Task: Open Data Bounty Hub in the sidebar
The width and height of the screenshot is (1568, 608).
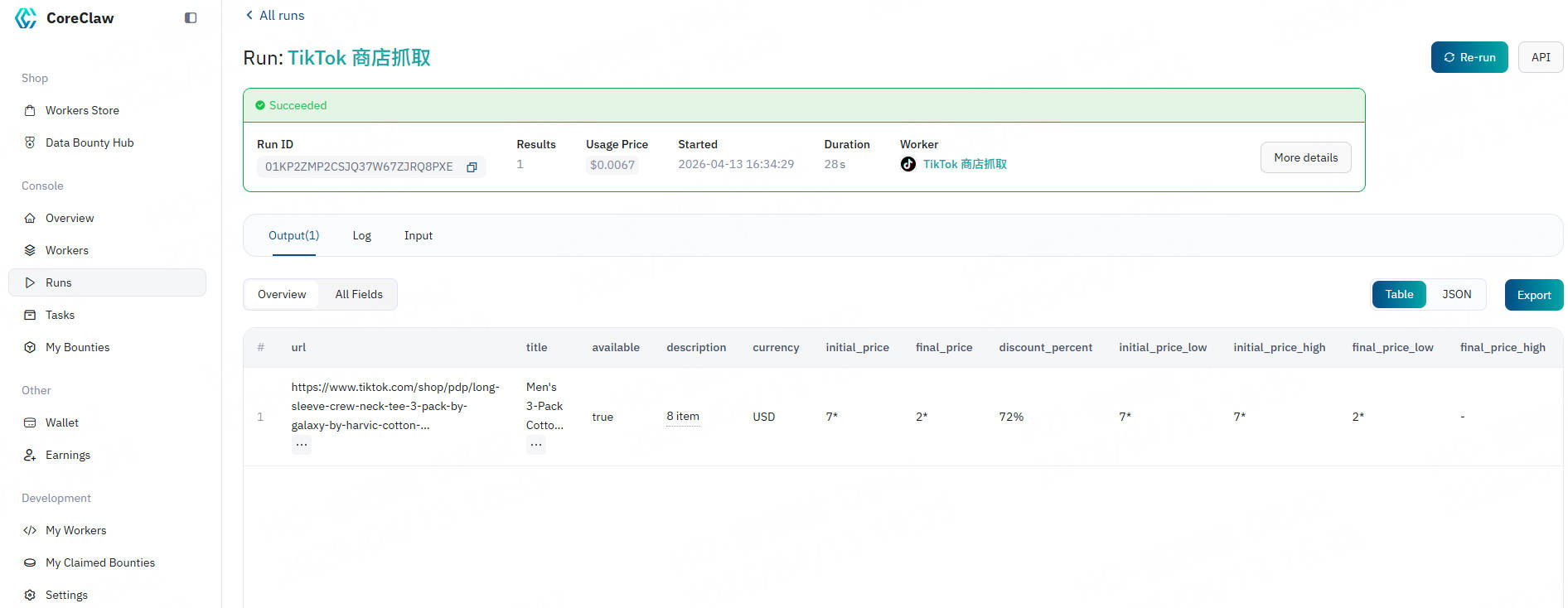Action: coord(89,142)
